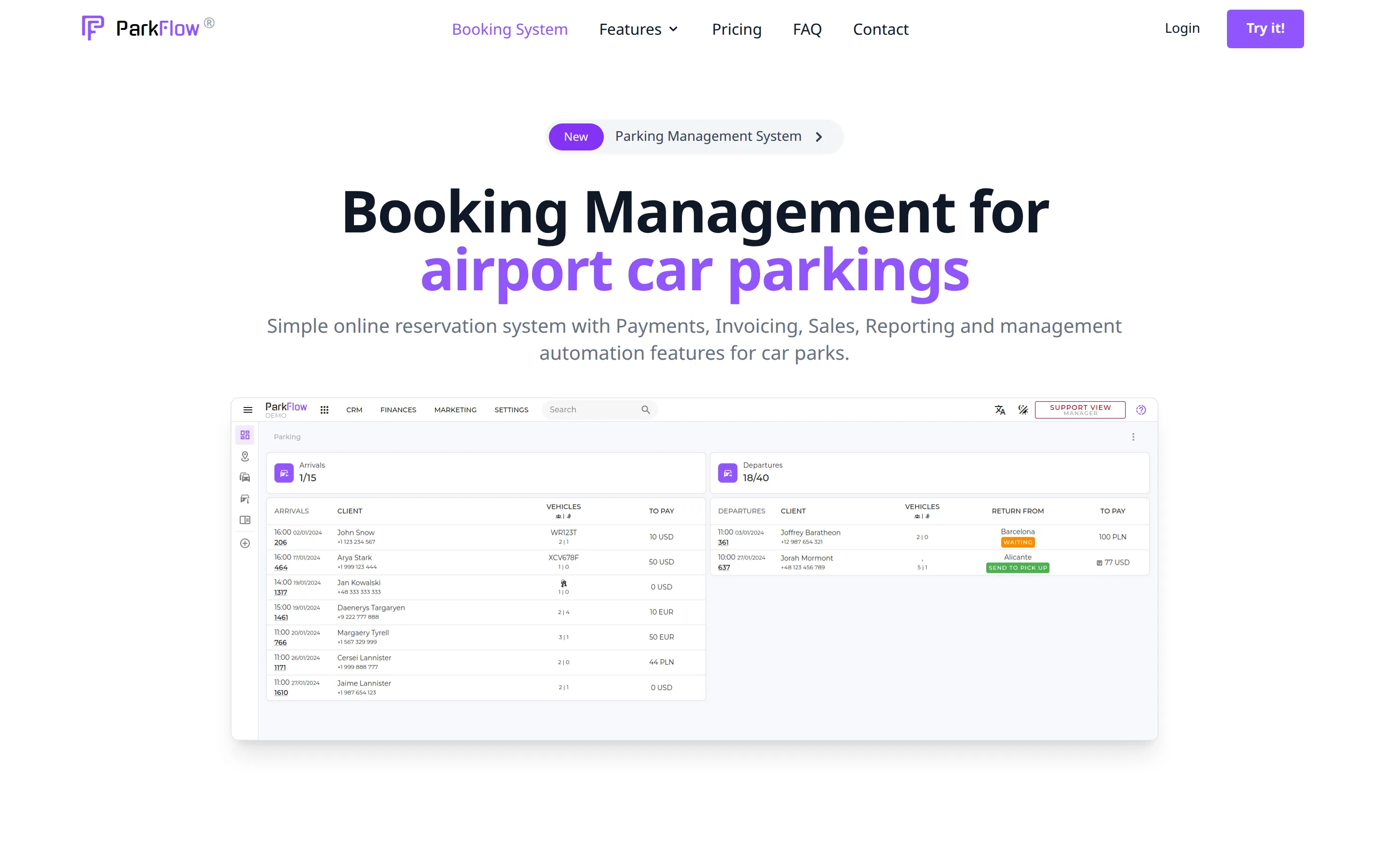The image size is (1389, 868).
Task: Select the Daenerys Targaryen row
Action: point(486,612)
